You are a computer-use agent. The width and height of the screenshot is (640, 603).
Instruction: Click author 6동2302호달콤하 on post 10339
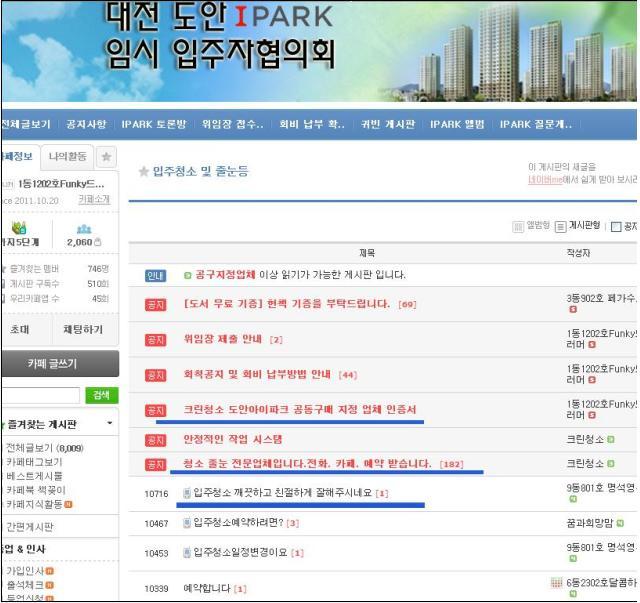click(x=601, y=583)
